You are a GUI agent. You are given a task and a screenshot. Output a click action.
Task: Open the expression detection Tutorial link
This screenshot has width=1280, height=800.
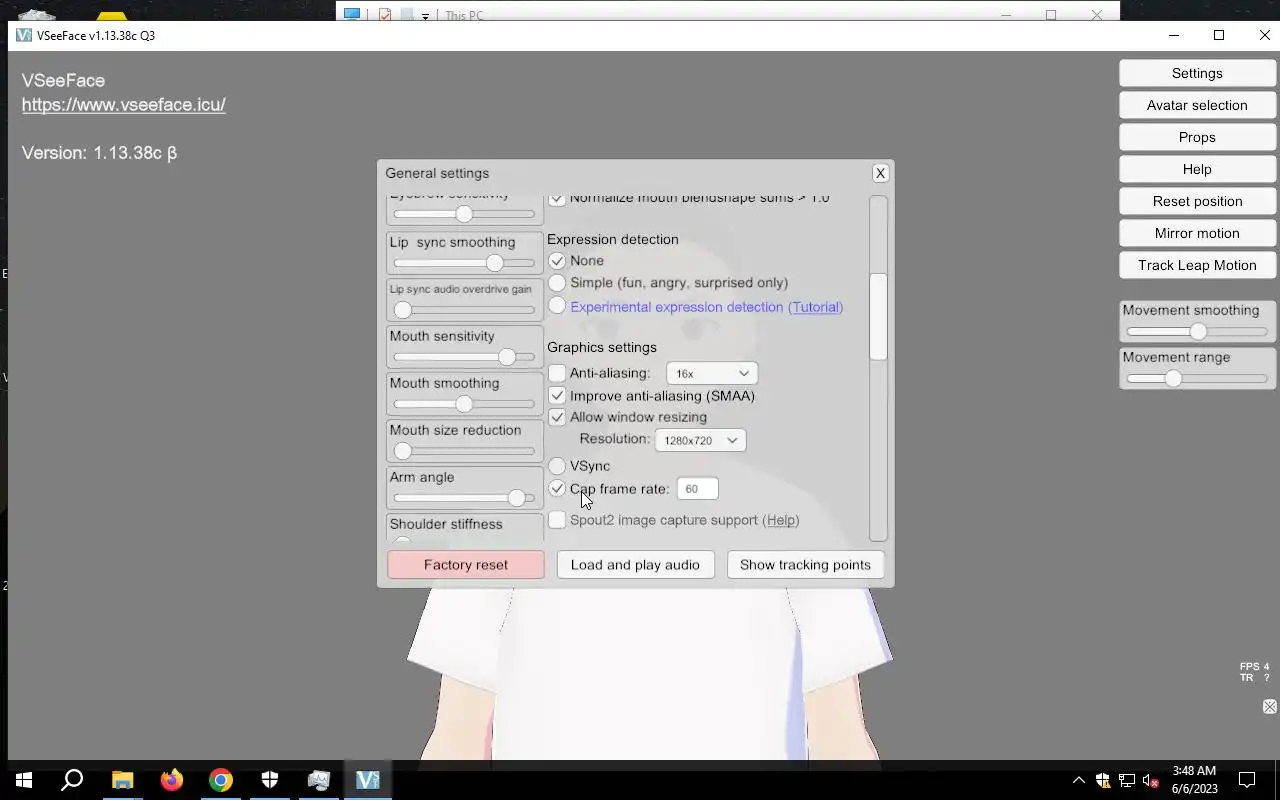(x=815, y=307)
